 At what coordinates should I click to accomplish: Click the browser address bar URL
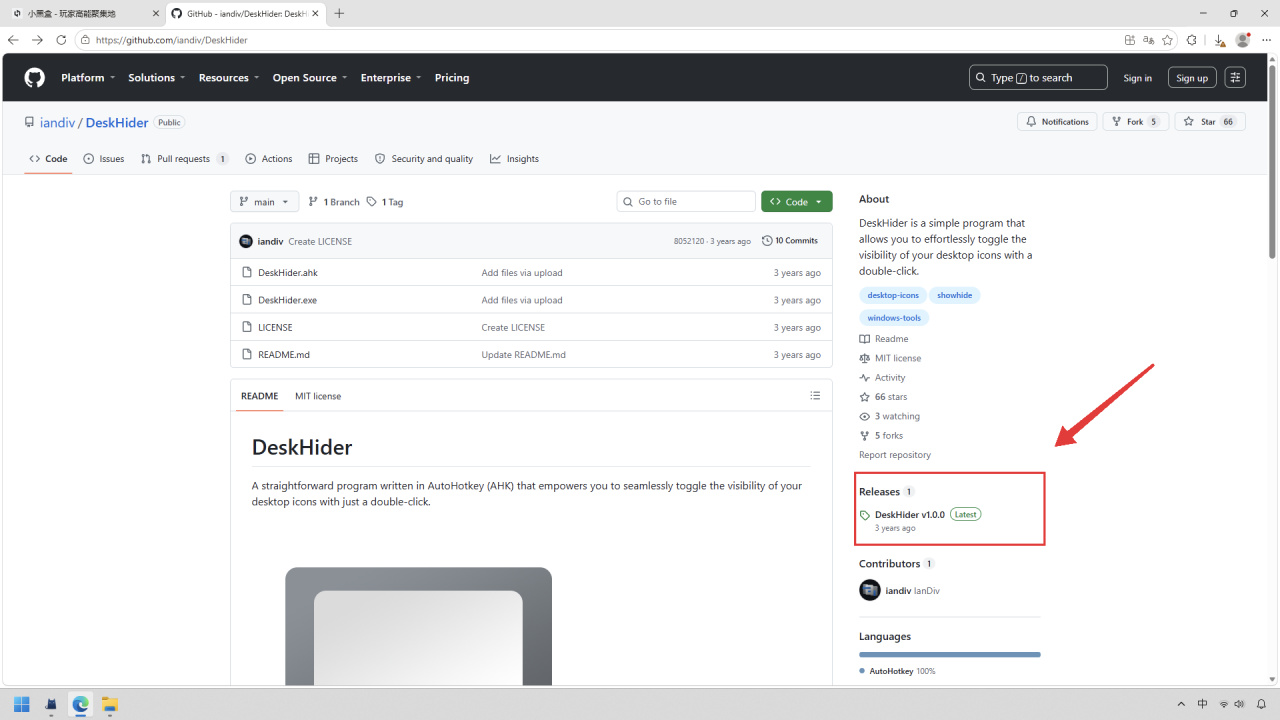tap(172, 40)
